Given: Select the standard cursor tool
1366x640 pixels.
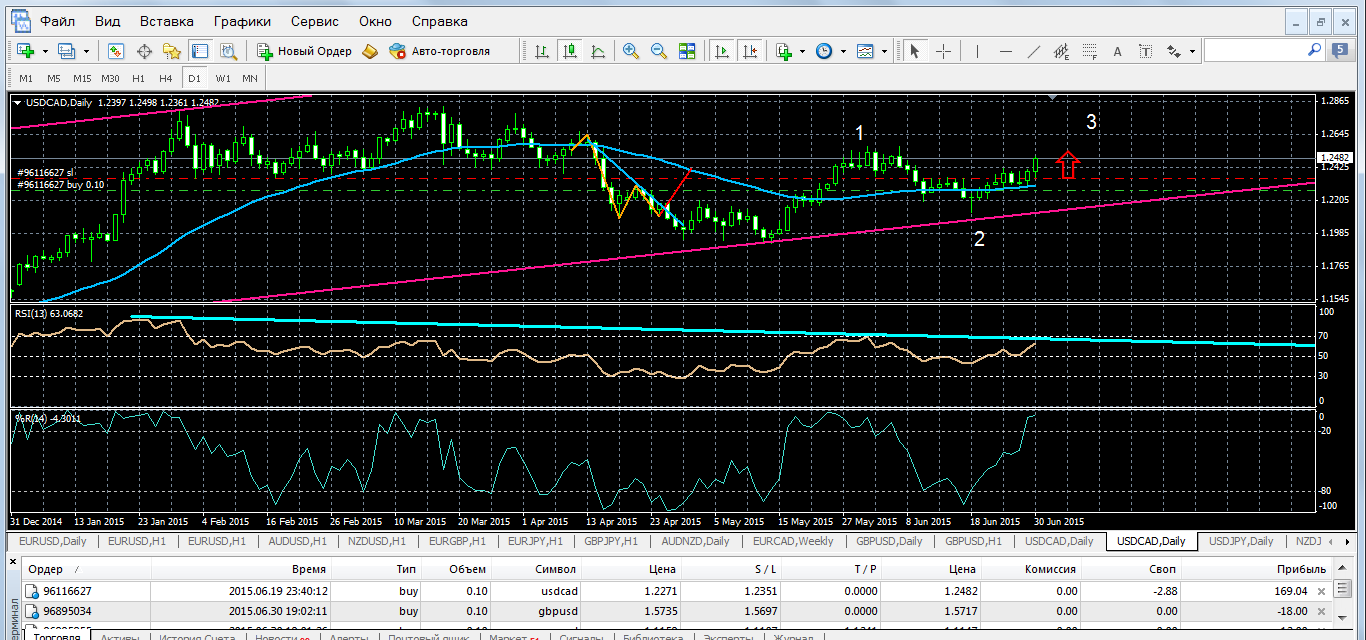Looking at the screenshot, I should click(x=914, y=51).
